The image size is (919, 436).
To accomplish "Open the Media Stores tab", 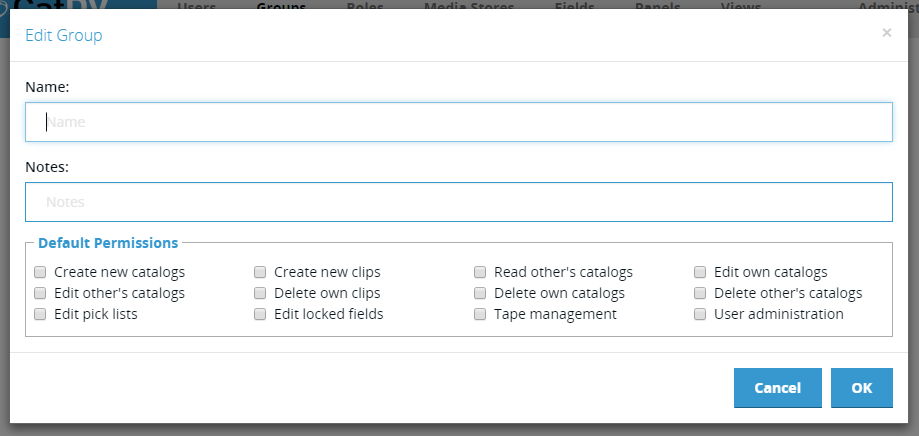I will [469, 6].
